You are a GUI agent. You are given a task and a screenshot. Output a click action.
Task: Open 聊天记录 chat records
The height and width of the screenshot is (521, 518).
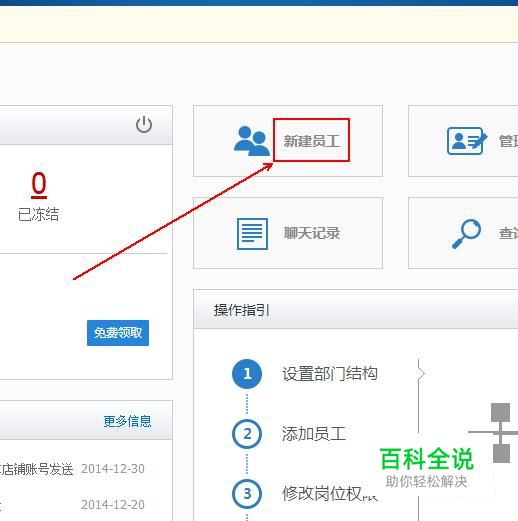(312, 233)
